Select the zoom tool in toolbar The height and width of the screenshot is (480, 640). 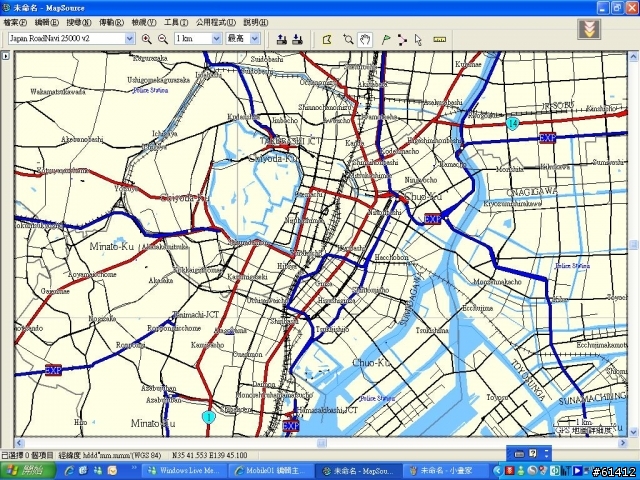click(348, 39)
